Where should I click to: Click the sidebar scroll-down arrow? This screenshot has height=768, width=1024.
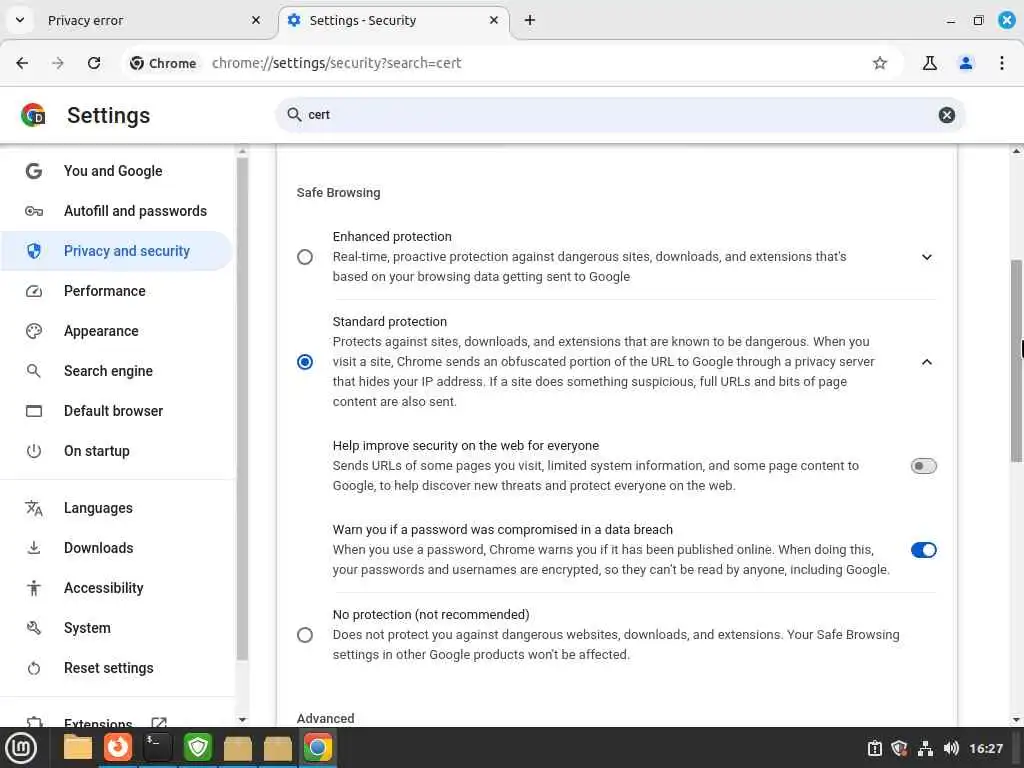(242, 720)
